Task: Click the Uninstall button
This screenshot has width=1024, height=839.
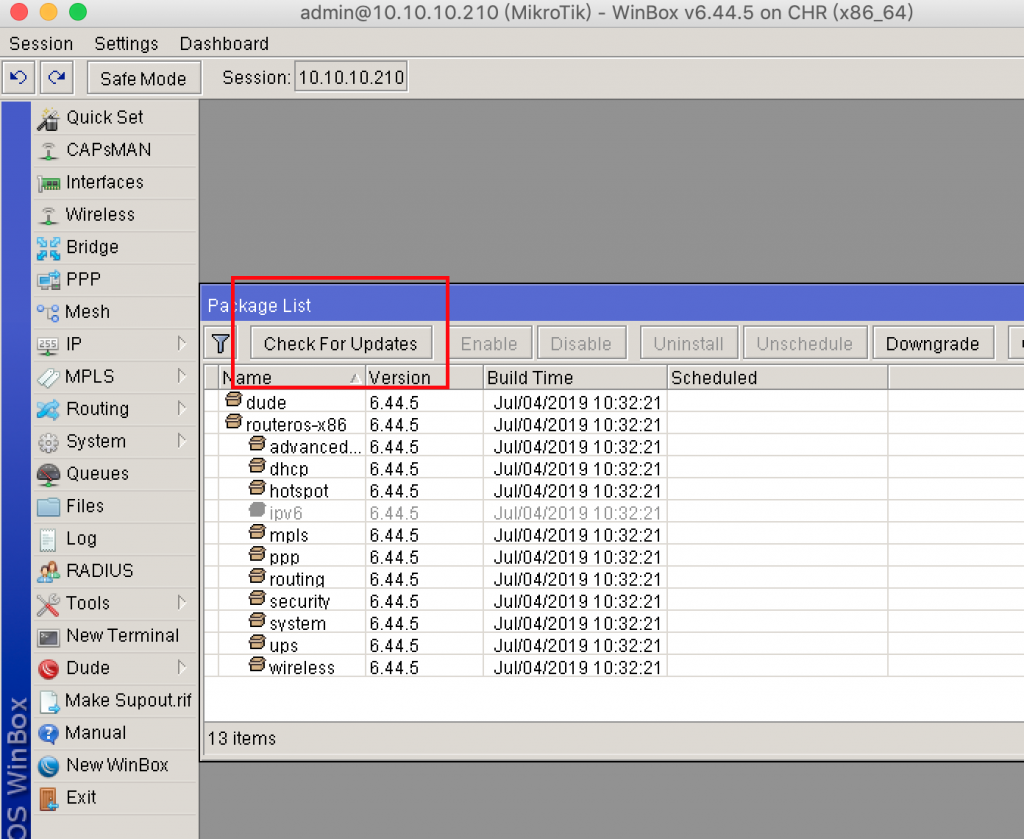Action: [x=688, y=343]
